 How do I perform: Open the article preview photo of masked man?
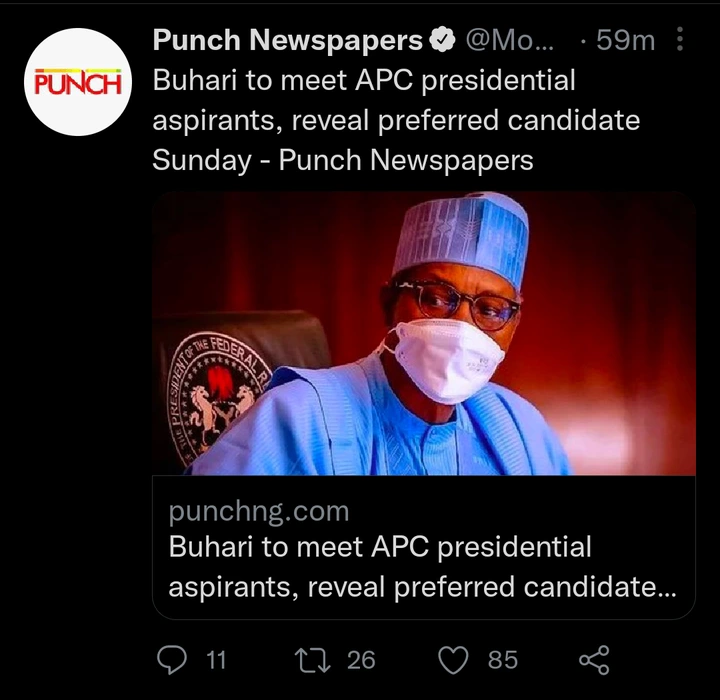click(424, 333)
